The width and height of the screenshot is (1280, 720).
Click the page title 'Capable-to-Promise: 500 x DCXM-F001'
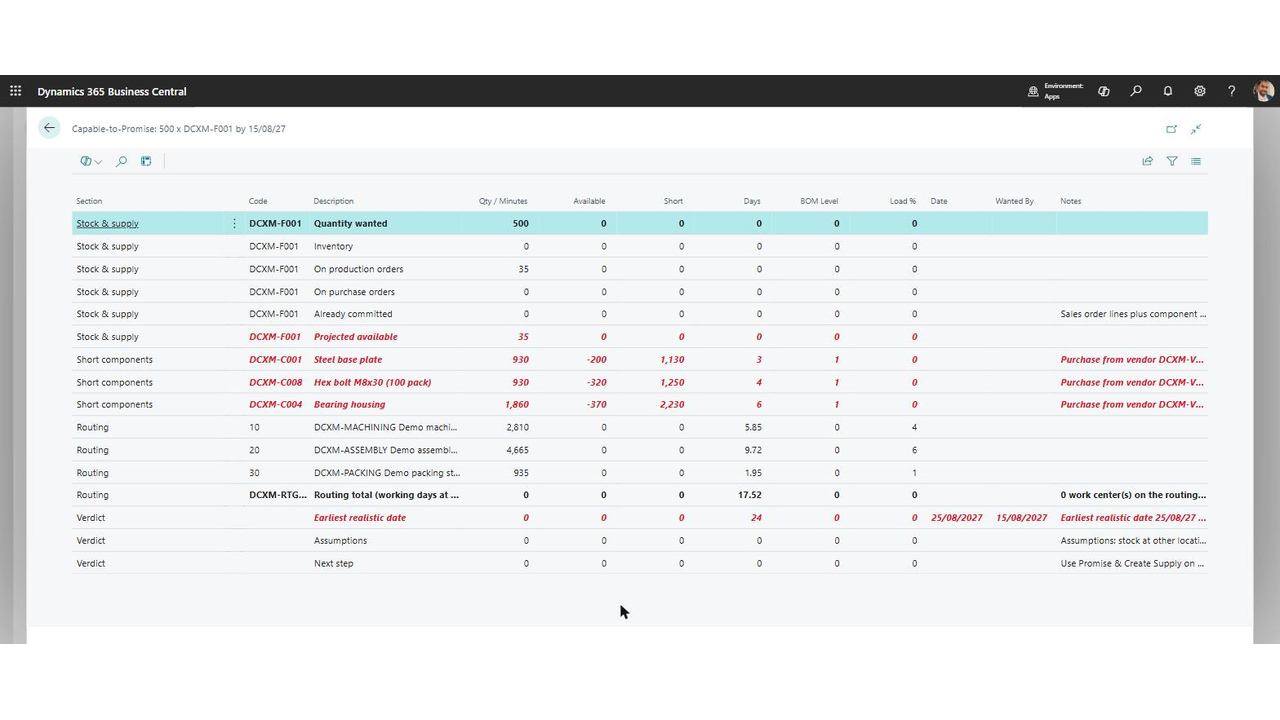(179, 129)
